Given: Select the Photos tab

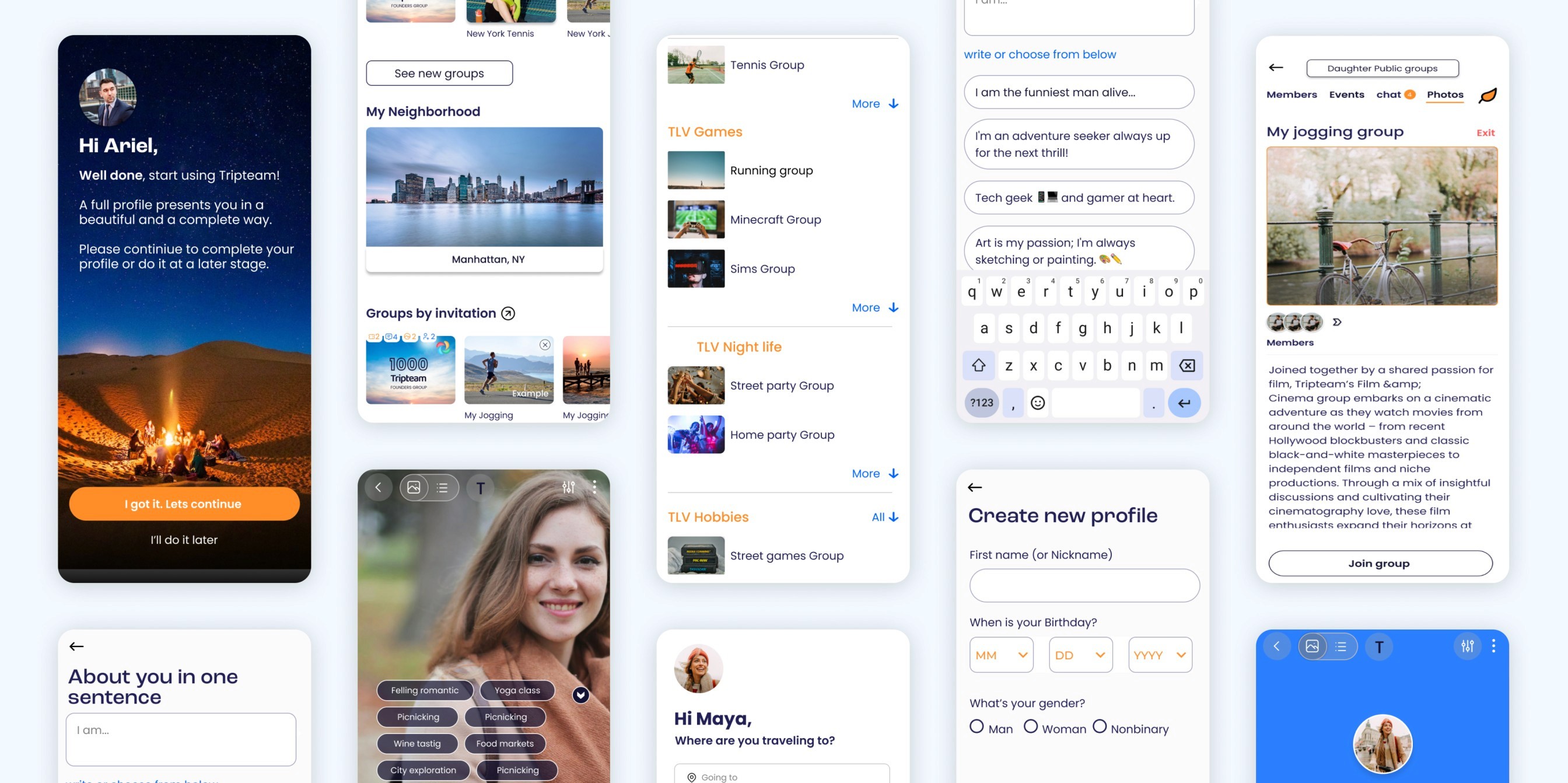Looking at the screenshot, I should [1445, 95].
